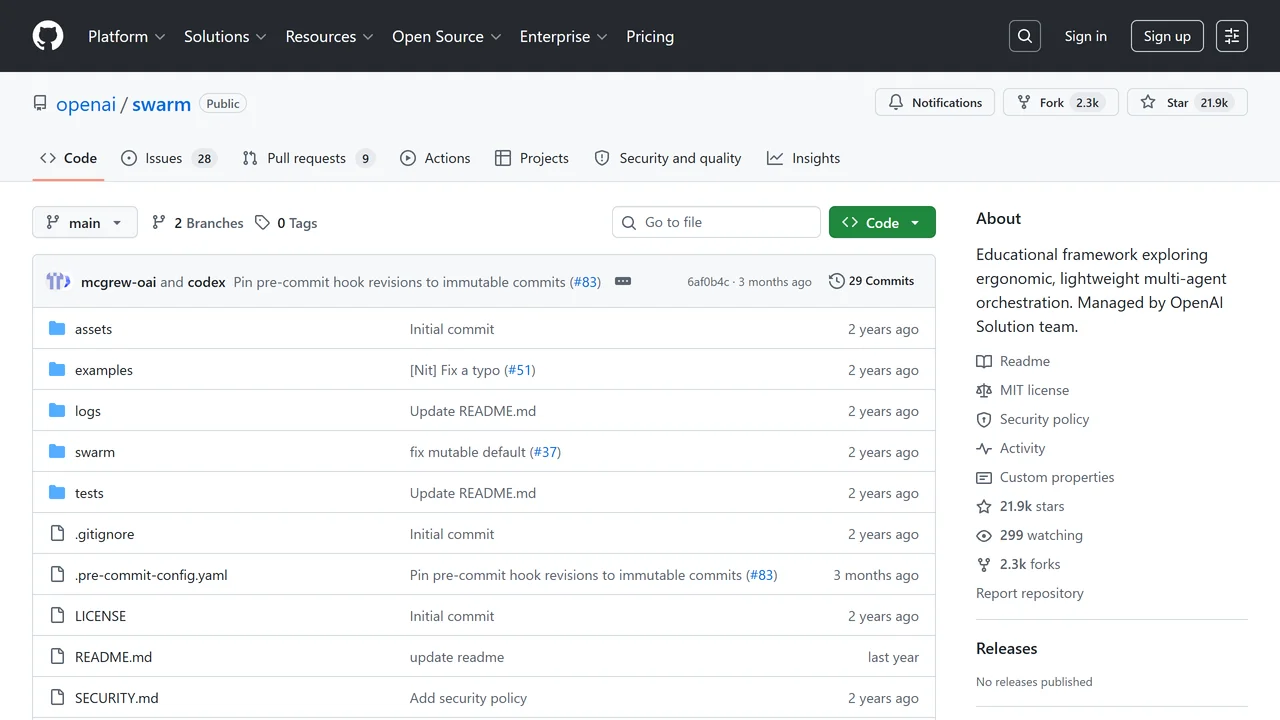Click the SECURITY.md file icon
This screenshot has width=1280, height=720.
click(x=57, y=698)
